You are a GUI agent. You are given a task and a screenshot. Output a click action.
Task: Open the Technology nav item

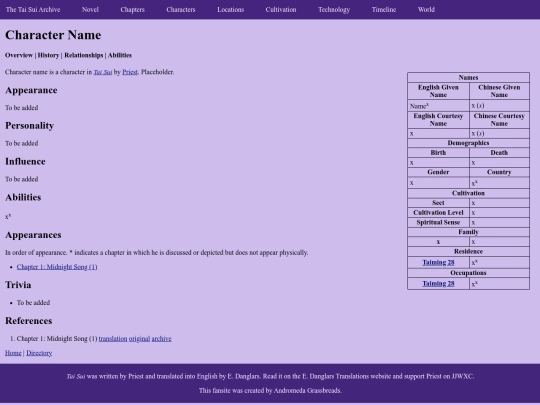pos(334,10)
